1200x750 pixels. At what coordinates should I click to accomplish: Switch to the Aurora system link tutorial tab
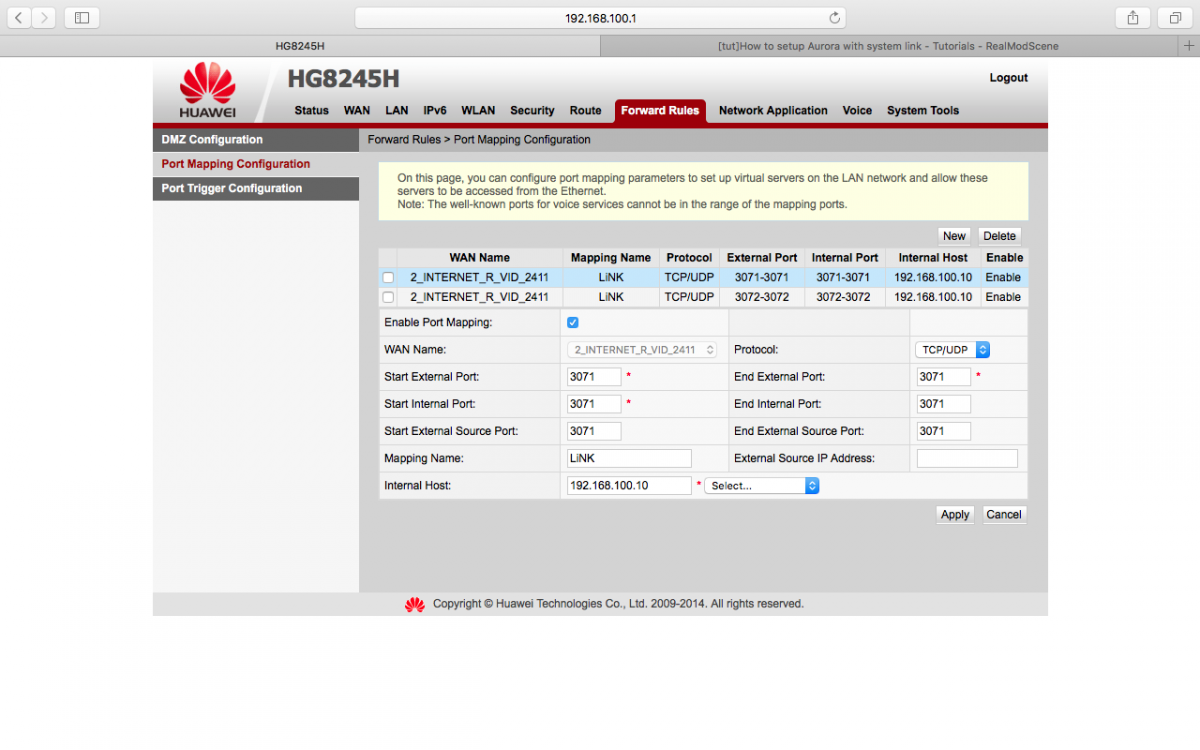(888, 46)
